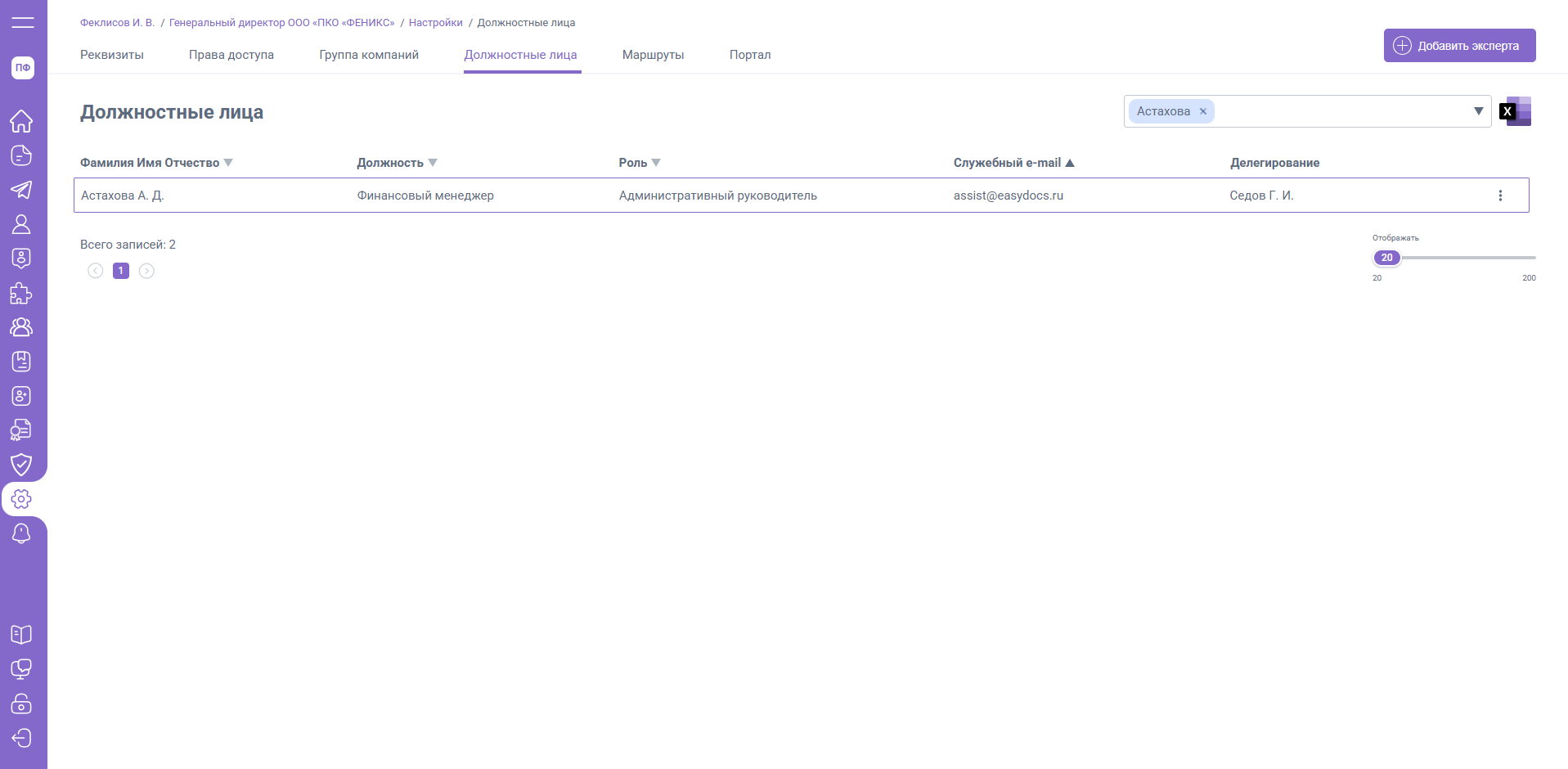Open the shield checkmark icon
Image resolution: width=1568 pixels, height=769 pixels.
click(x=21, y=465)
